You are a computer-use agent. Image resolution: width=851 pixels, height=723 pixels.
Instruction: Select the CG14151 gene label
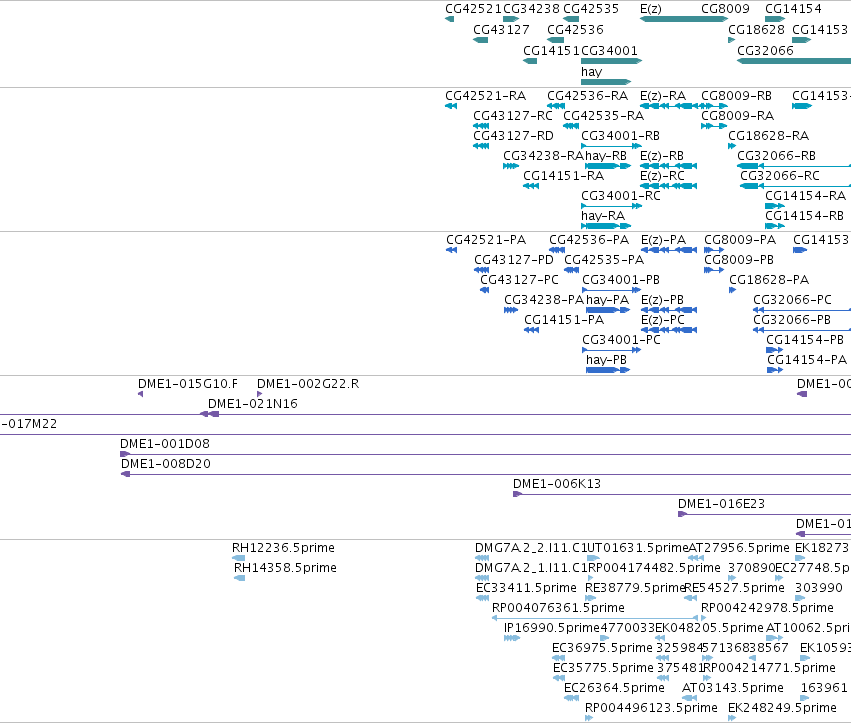(x=551, y=50)
